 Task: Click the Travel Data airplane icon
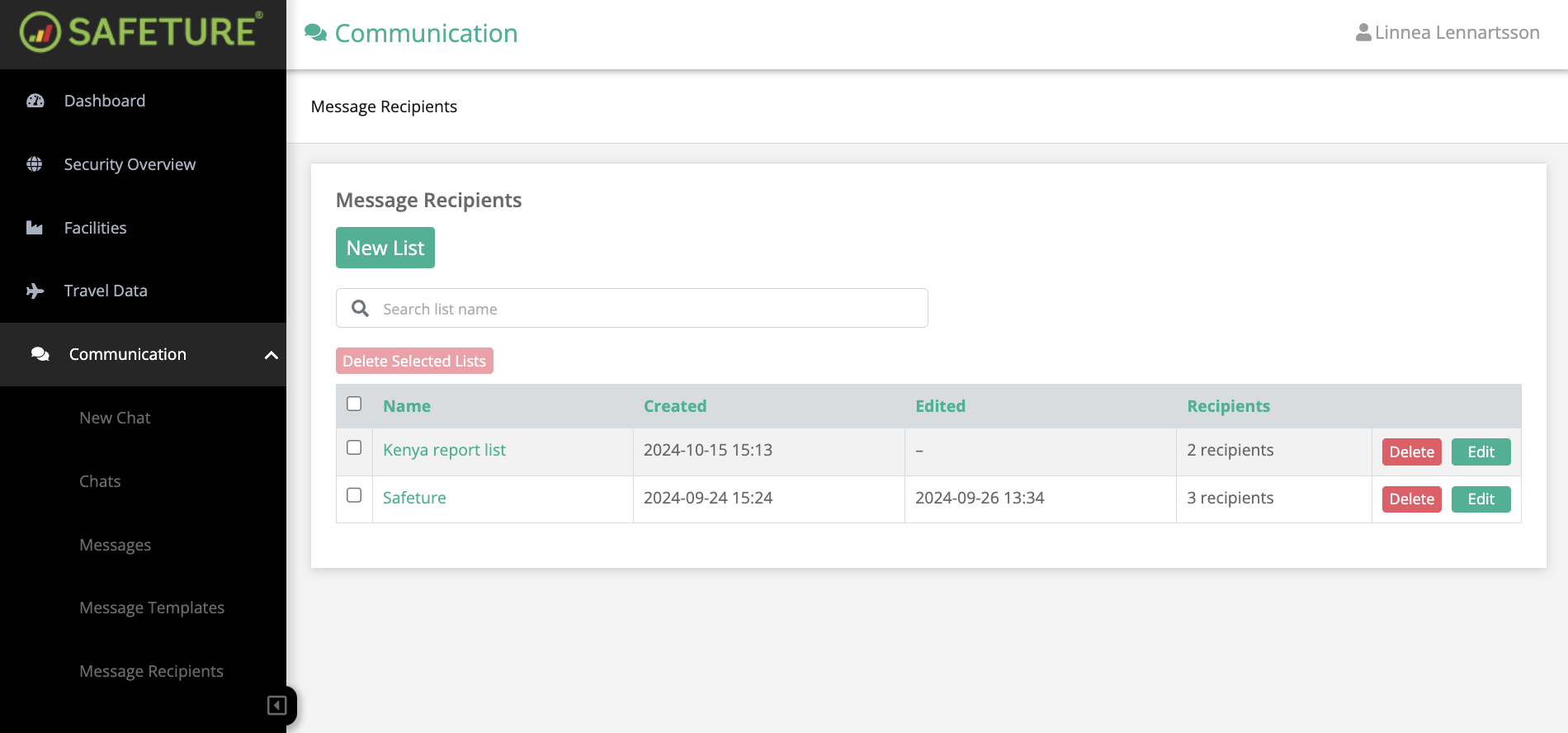point(35,291)
